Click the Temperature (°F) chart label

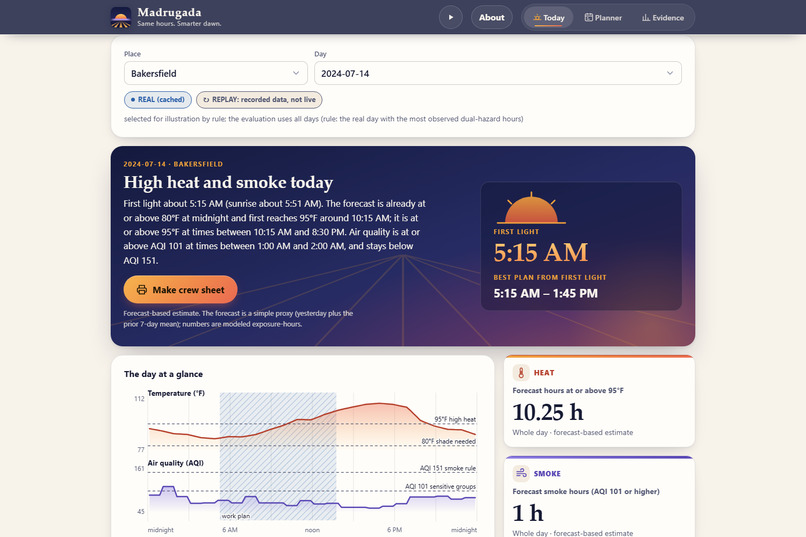(x=176, y=393)
